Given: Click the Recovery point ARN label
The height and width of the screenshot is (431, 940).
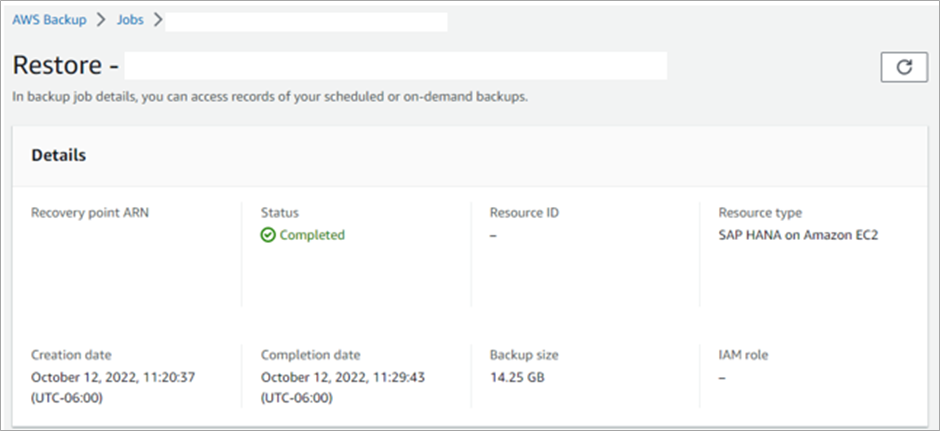Looking at the screenshot, I should click(90, 213).
